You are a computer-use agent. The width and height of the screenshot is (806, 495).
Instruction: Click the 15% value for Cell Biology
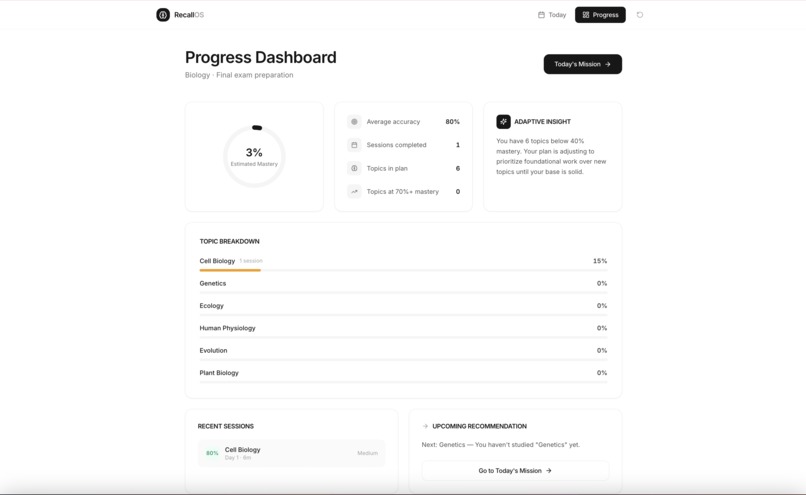(x=600, y=261)
